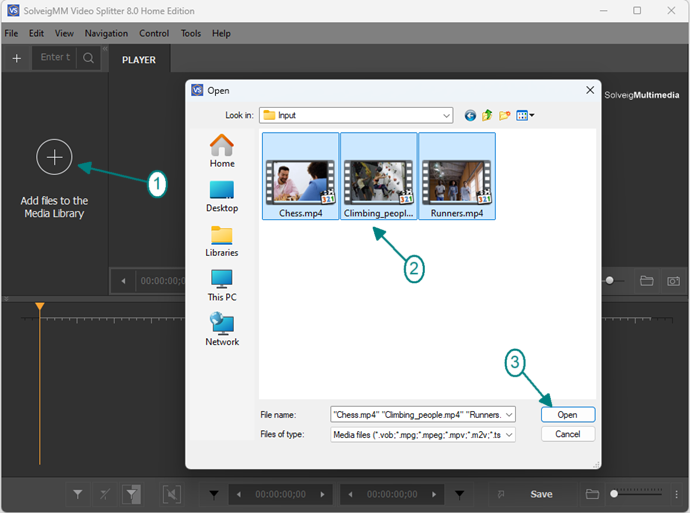Open the three-dot more options menu
This screenshot has width=690, height=513.
(676, 495)
